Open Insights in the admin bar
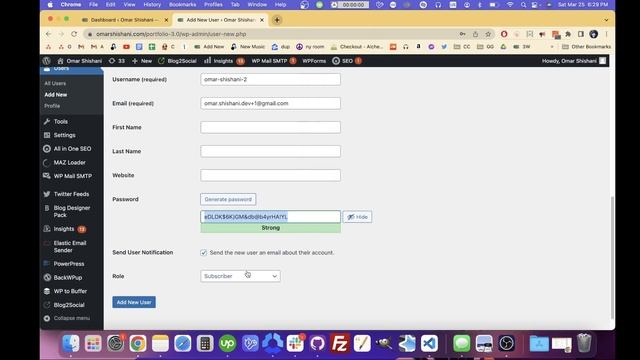Image resolution: width=640 pixels, height=360 pixels. click(224, 61)
